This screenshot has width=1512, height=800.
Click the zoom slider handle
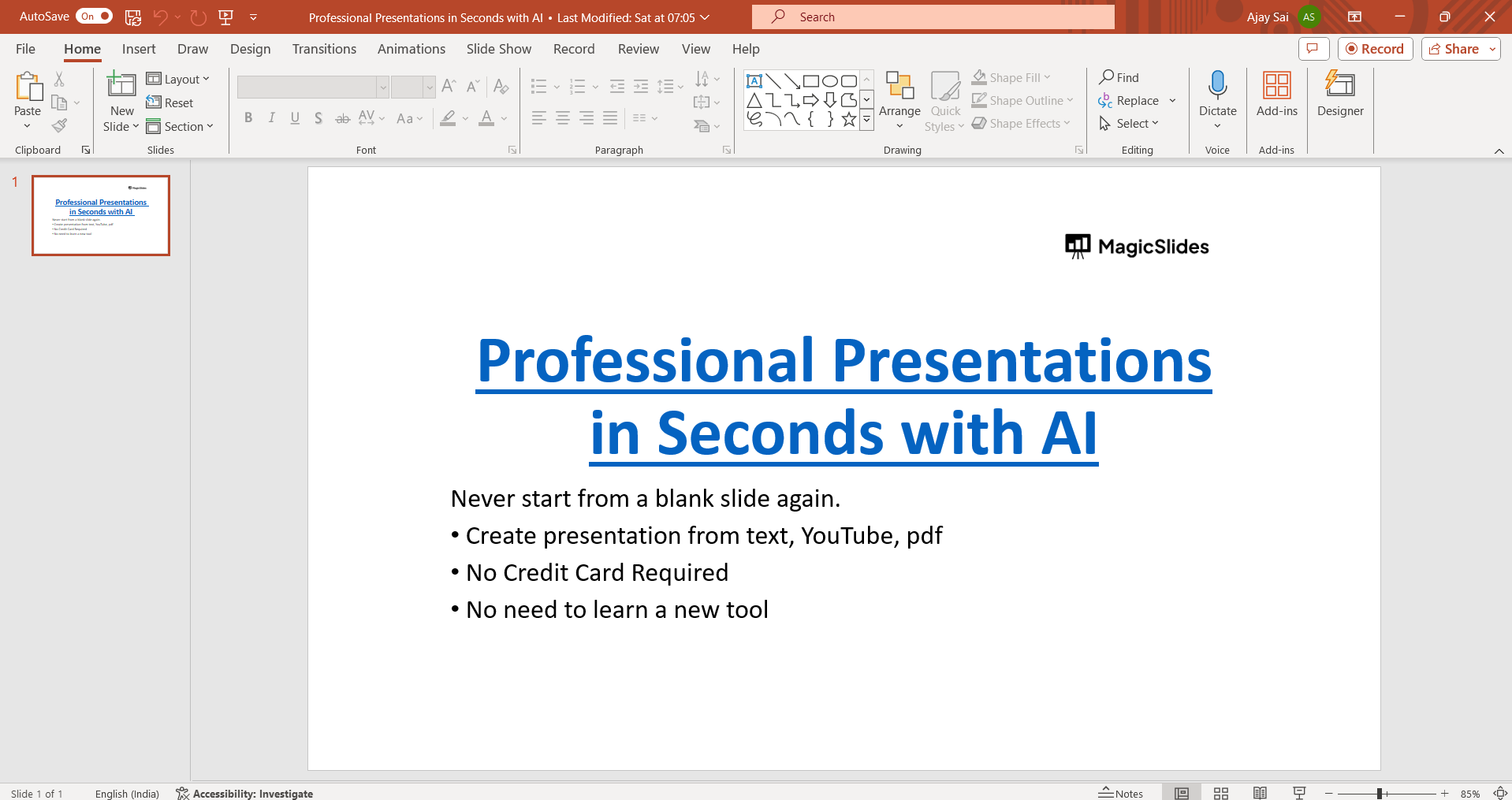point(1380,793)
